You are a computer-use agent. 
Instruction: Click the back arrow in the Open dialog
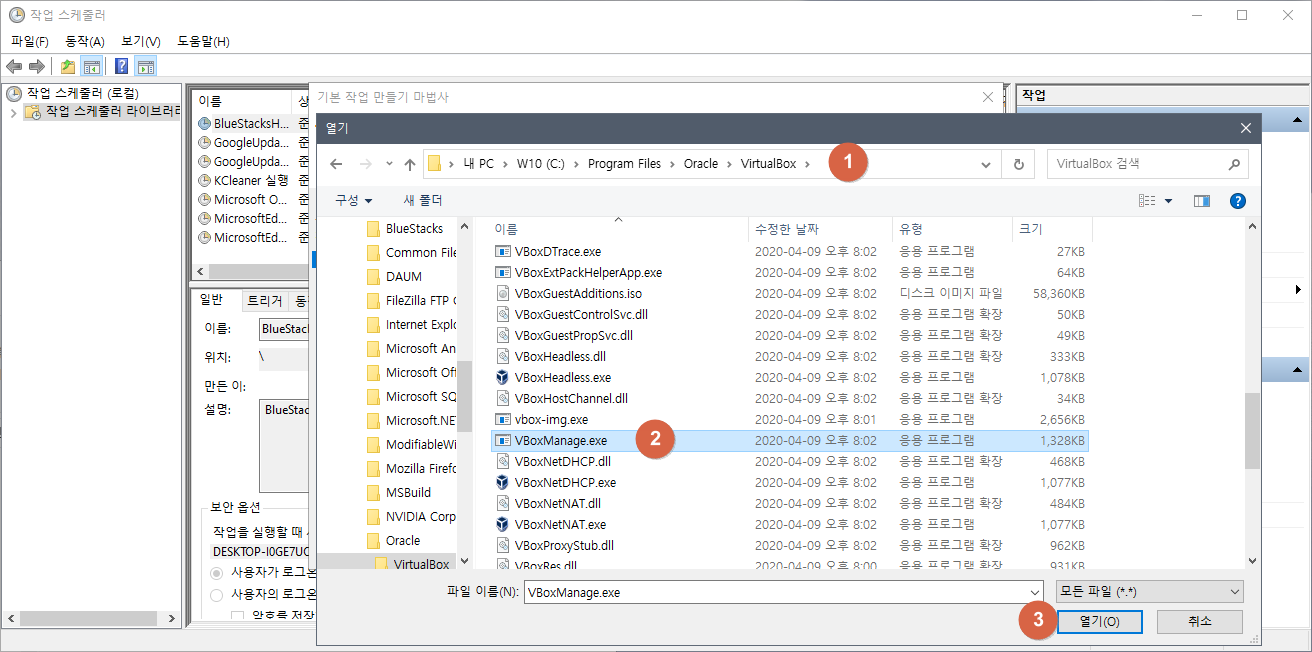click(337, 164)
